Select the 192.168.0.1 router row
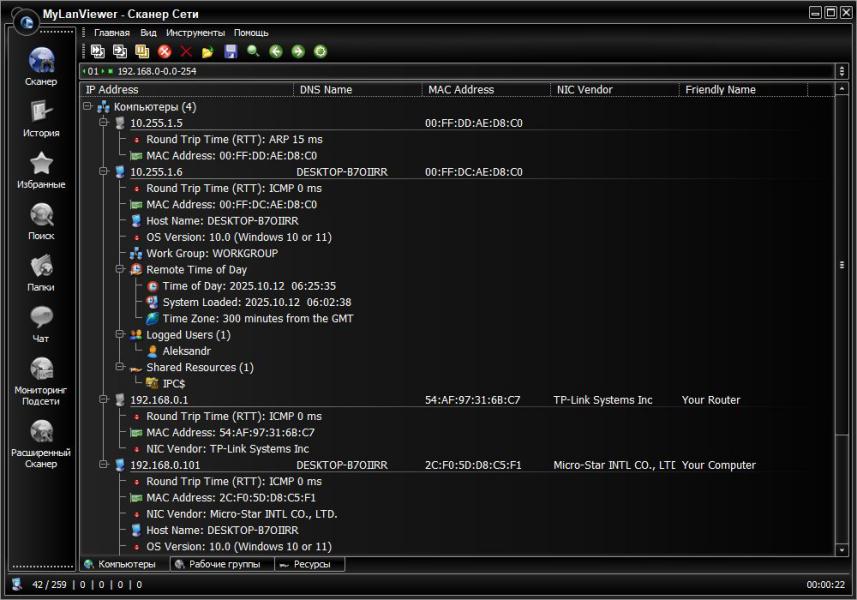857x600 pixels. 159,400
